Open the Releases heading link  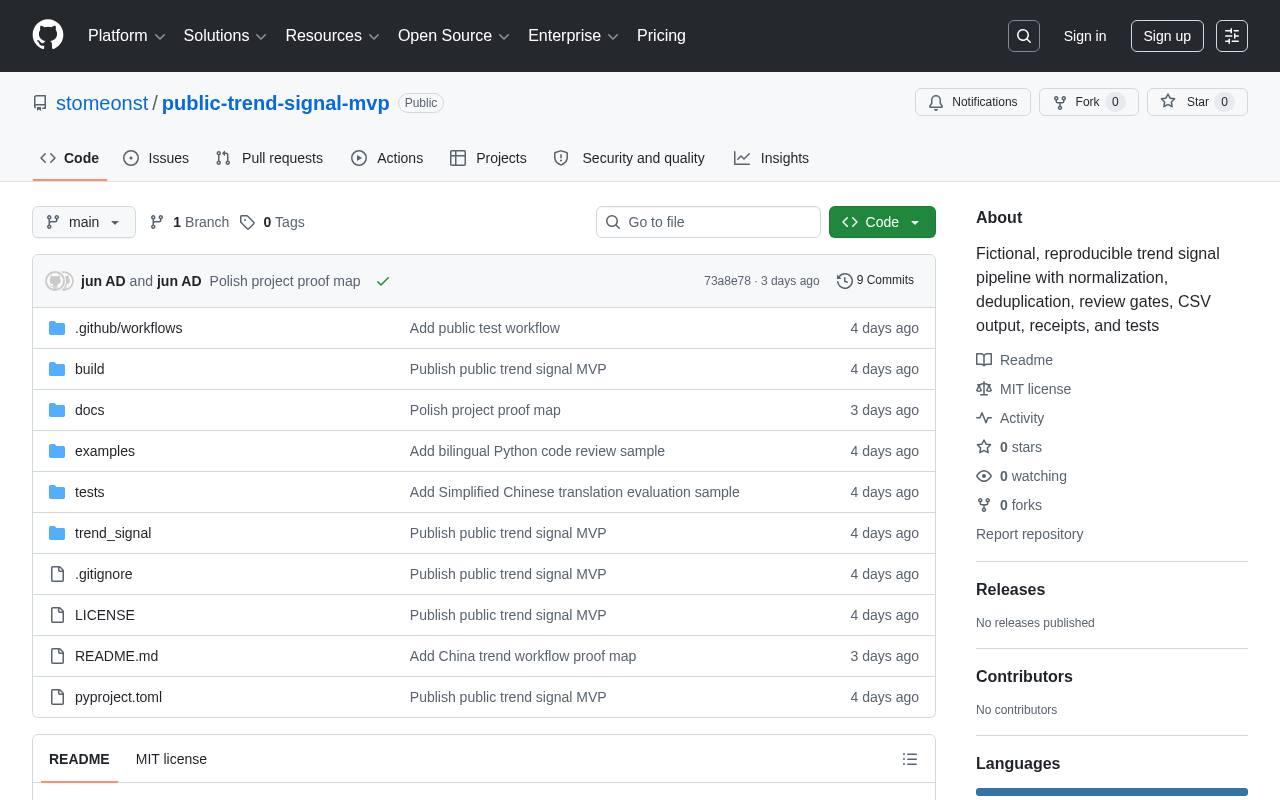point(1010,590)
